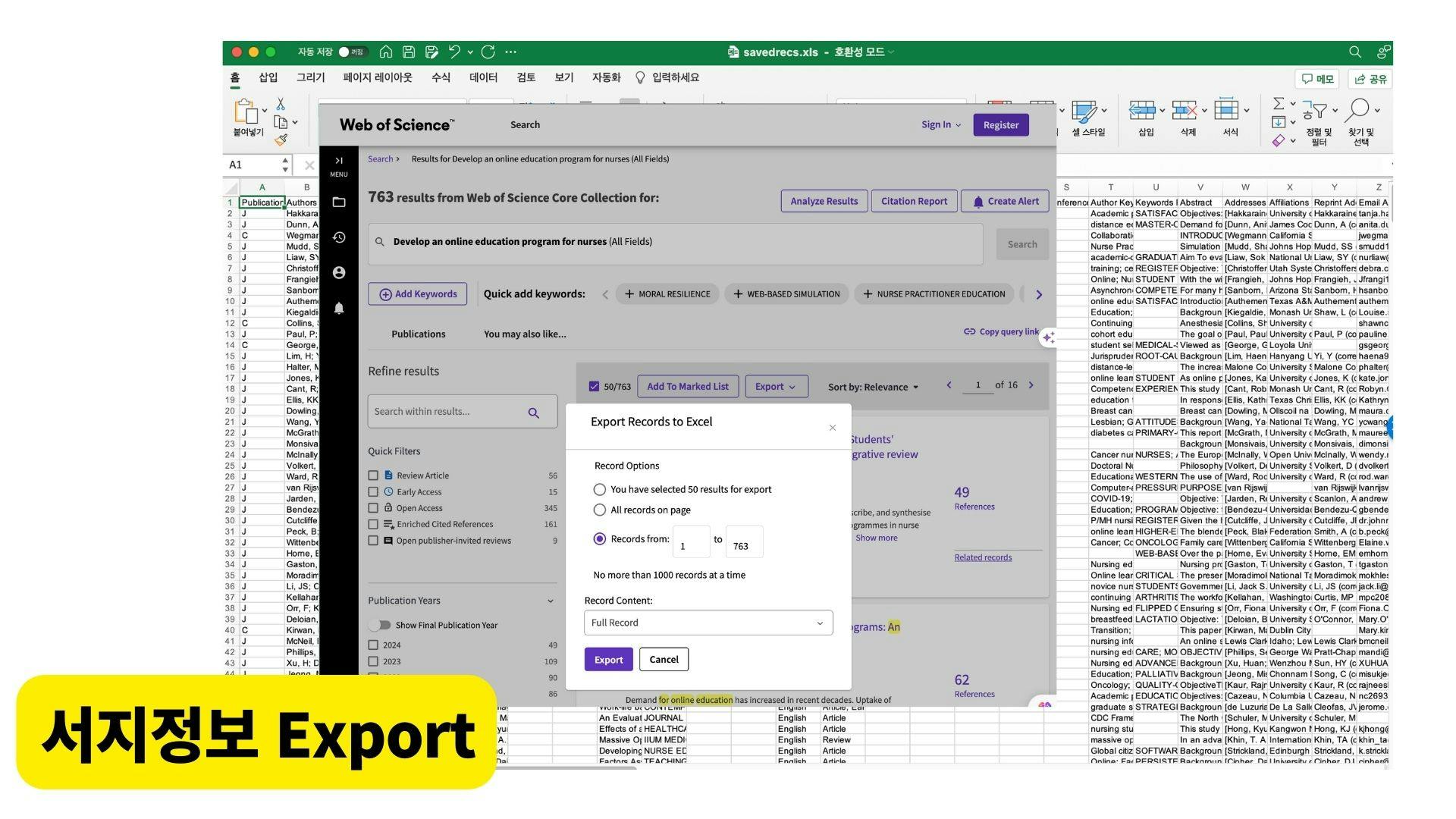Toggle Show Final Publication Year switch
This screenshot has height=819, width=1456.
pos(379,625)
